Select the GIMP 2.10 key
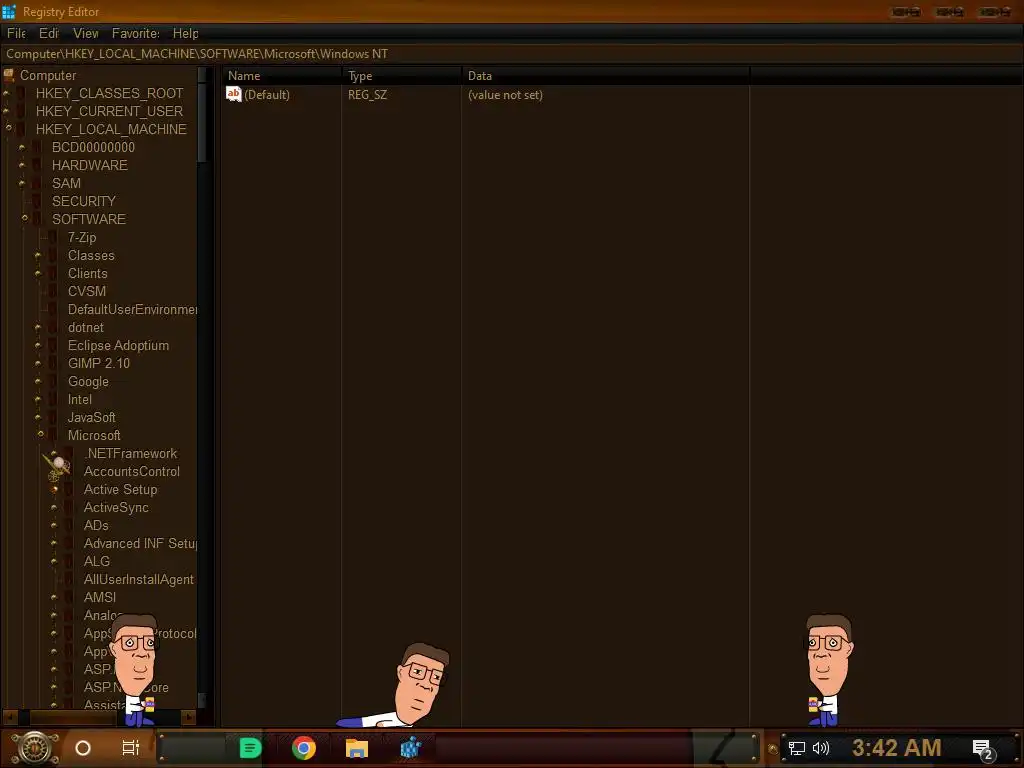1024x768 pixels. click(99, 363)
